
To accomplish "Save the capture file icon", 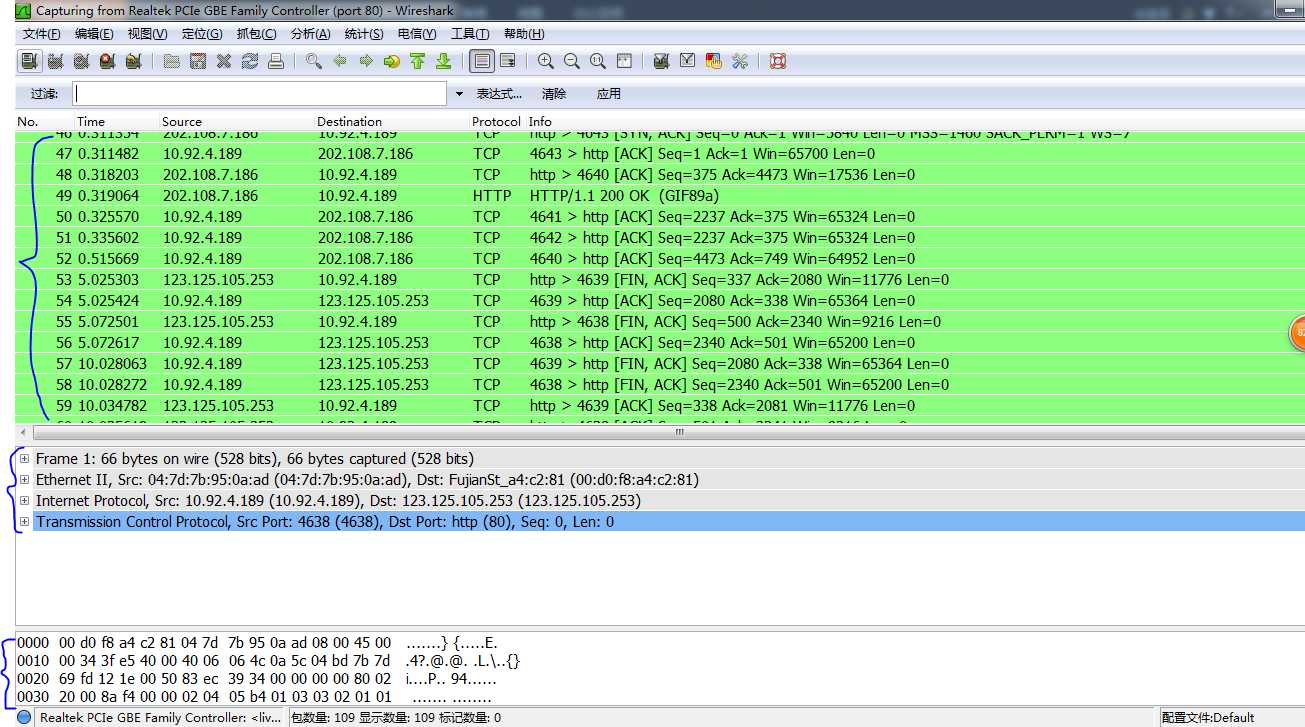I will coord(198,61).
